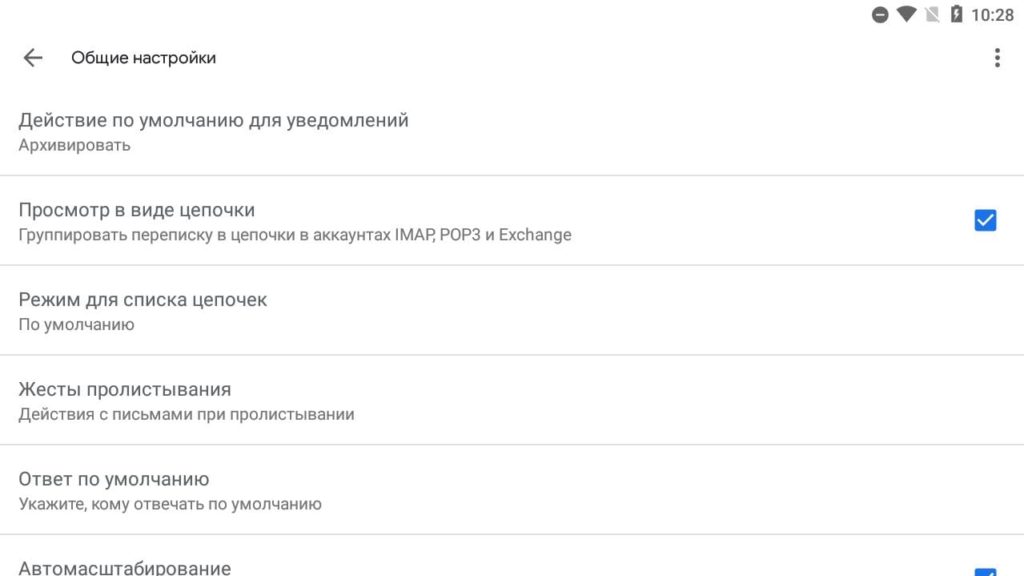The height and width of the screenshot is (576, 1024).
Task: Tap the Do Not Disturb status icon
Action: (x=880, y=14)
